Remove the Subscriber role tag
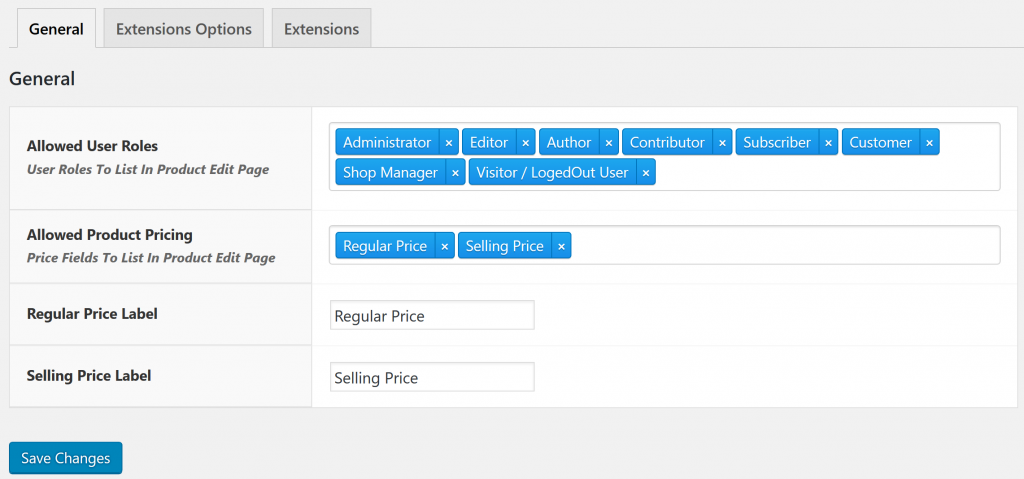 828,143
